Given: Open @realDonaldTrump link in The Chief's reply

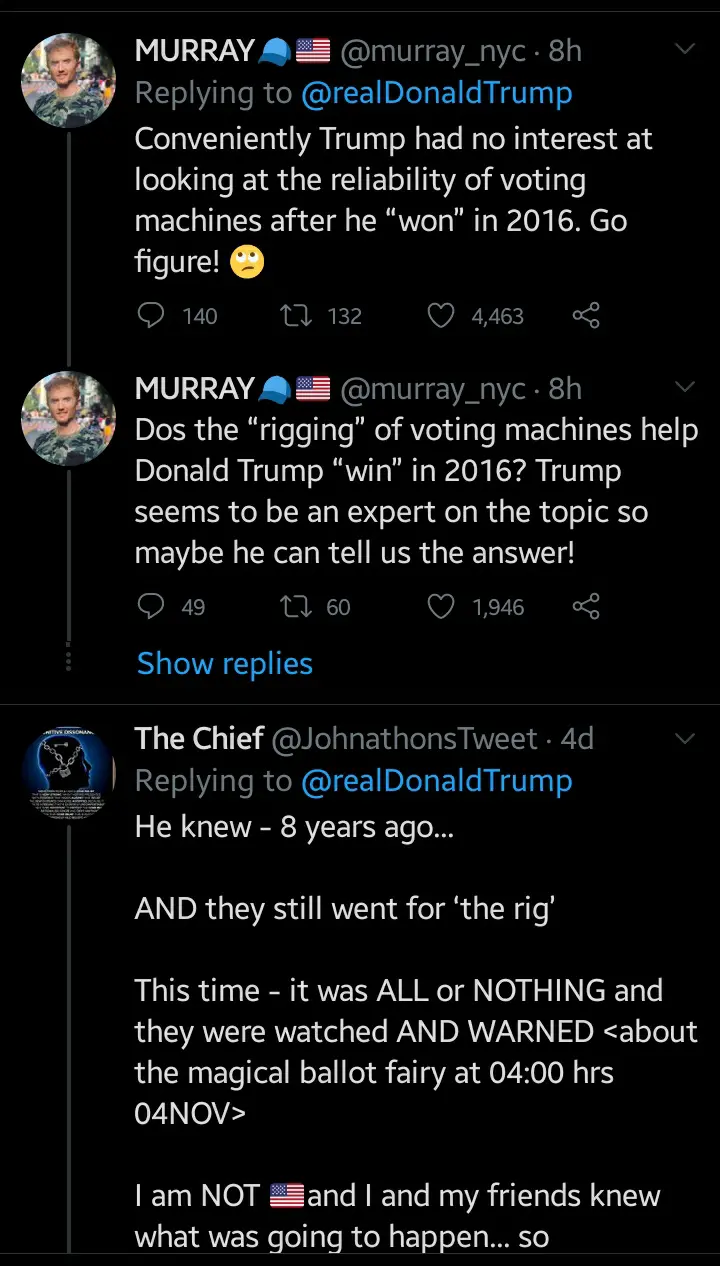Looking at the screenshot, I should point(437,781).
